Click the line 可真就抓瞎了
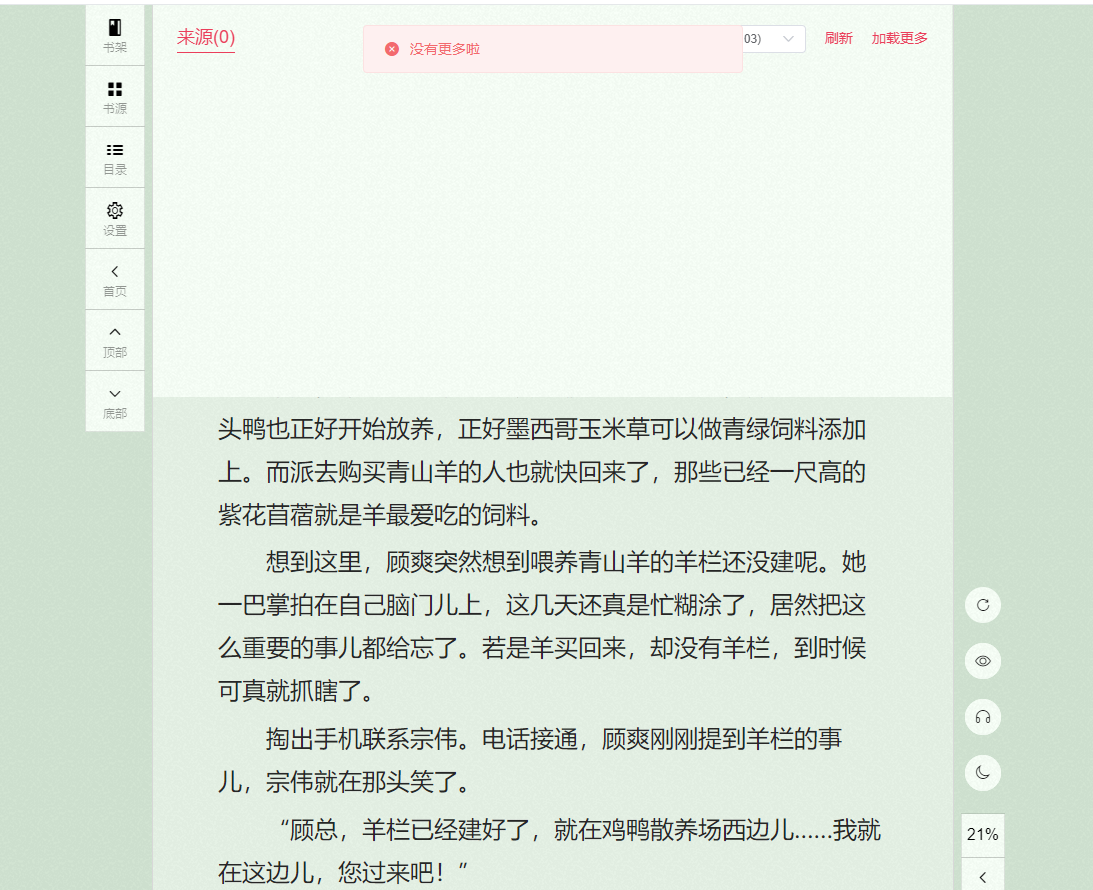Screen dimensions: 1093x890 pyautogui.click(x=296, y=691)
